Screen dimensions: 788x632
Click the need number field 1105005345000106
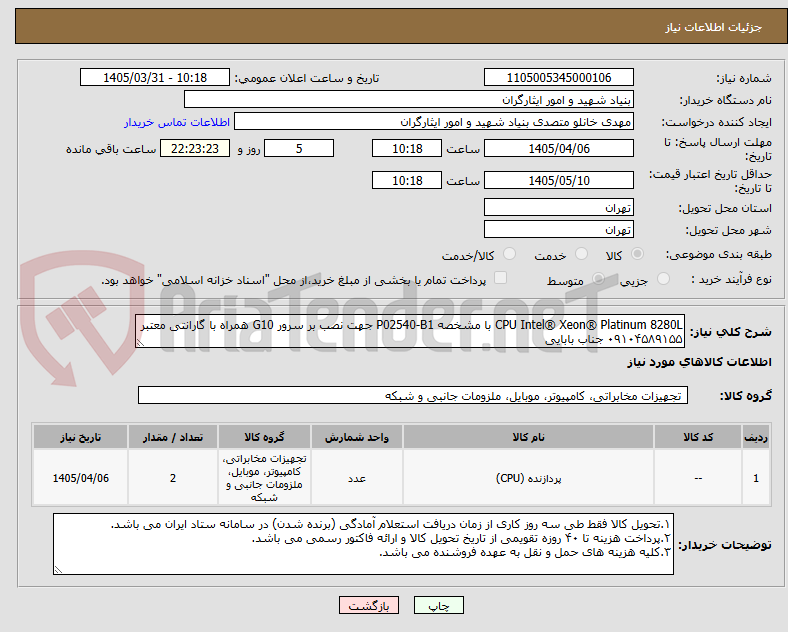tap(559, 78)
